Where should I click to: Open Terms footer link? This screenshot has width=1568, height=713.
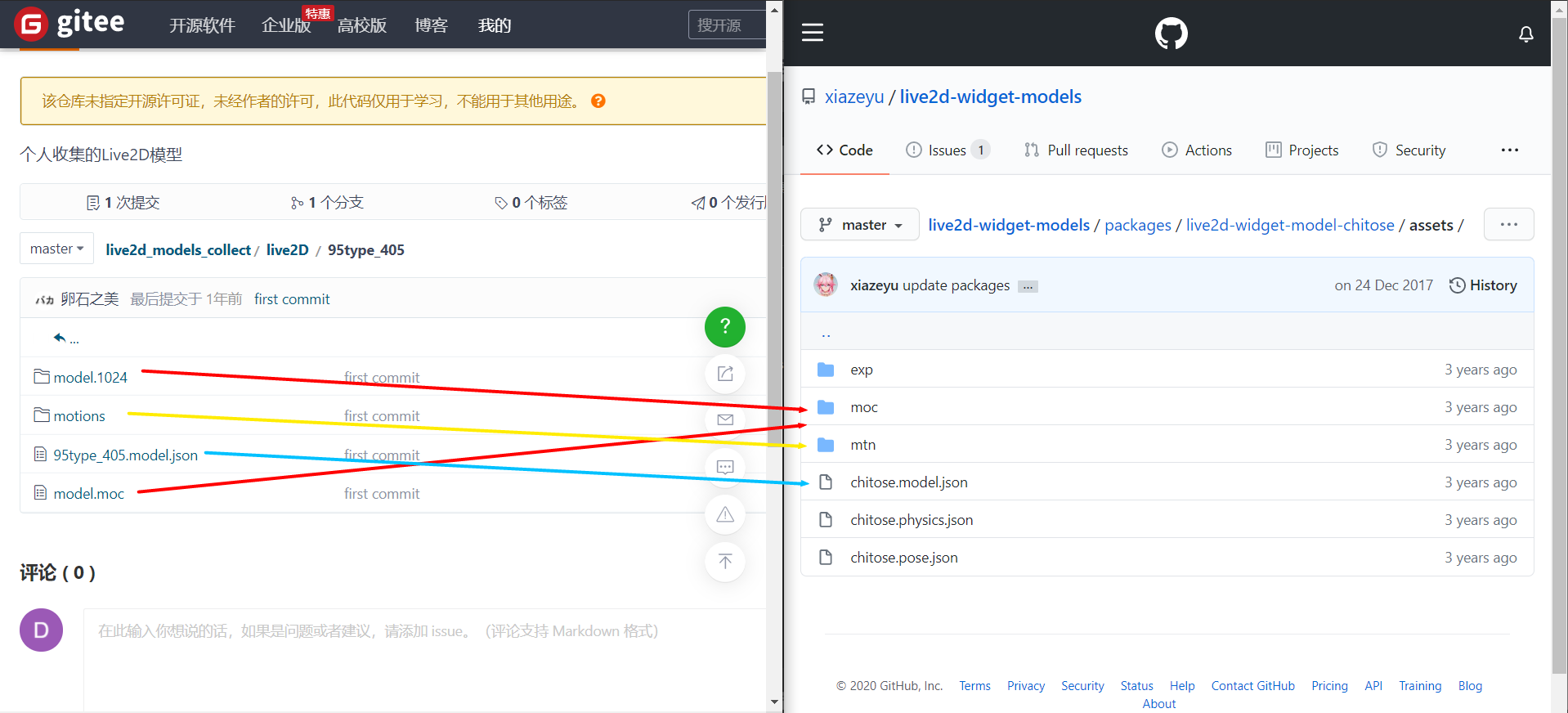tap(974, 685)
